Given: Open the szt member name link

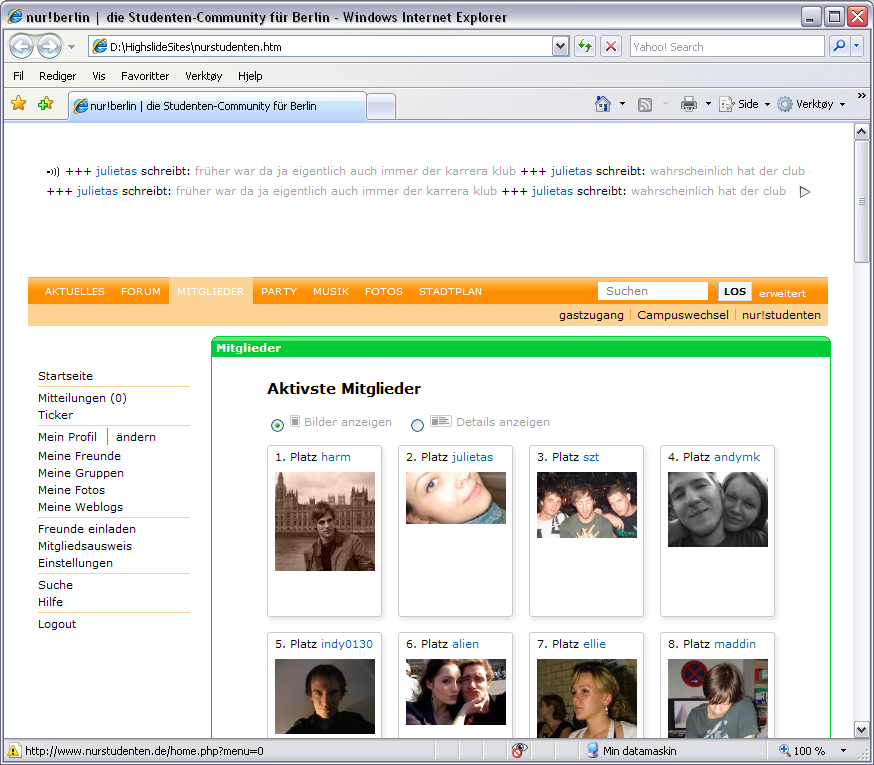Looking at the screenshot, I should (x=591, y=457).
